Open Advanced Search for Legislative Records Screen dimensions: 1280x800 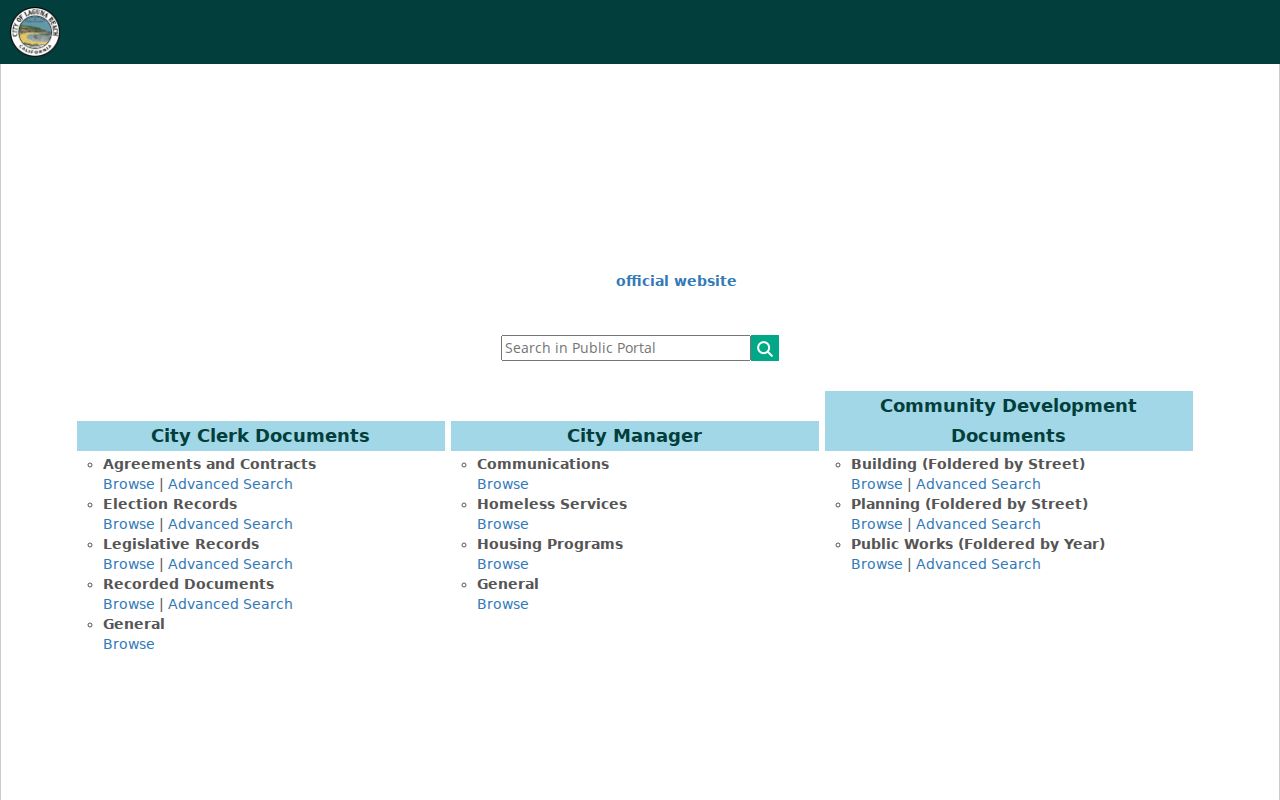[230, 564]
